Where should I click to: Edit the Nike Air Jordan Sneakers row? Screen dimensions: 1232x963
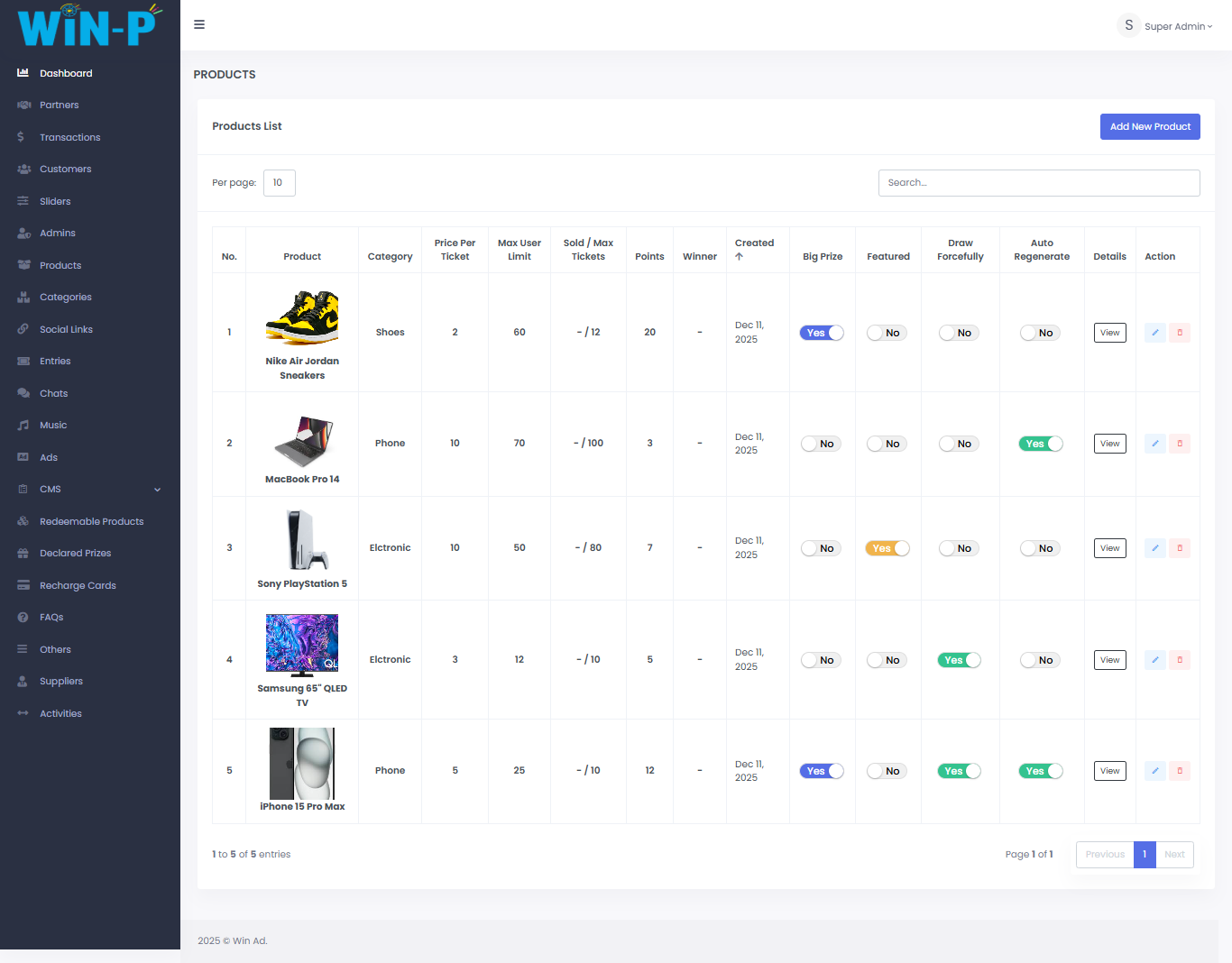pyautogui.click(x=1154, y=333)
